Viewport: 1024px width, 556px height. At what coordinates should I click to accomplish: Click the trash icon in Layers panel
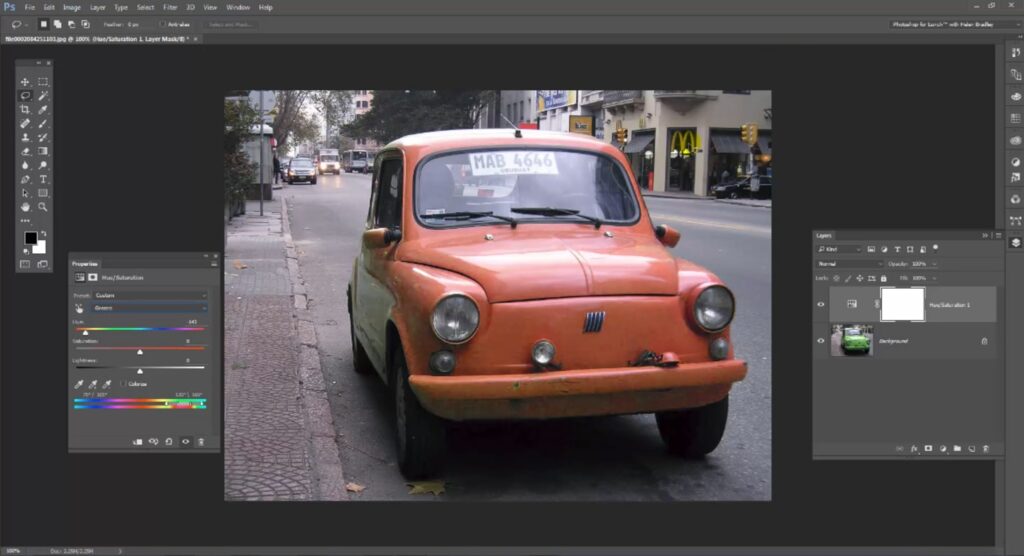(x=985, y=449)
